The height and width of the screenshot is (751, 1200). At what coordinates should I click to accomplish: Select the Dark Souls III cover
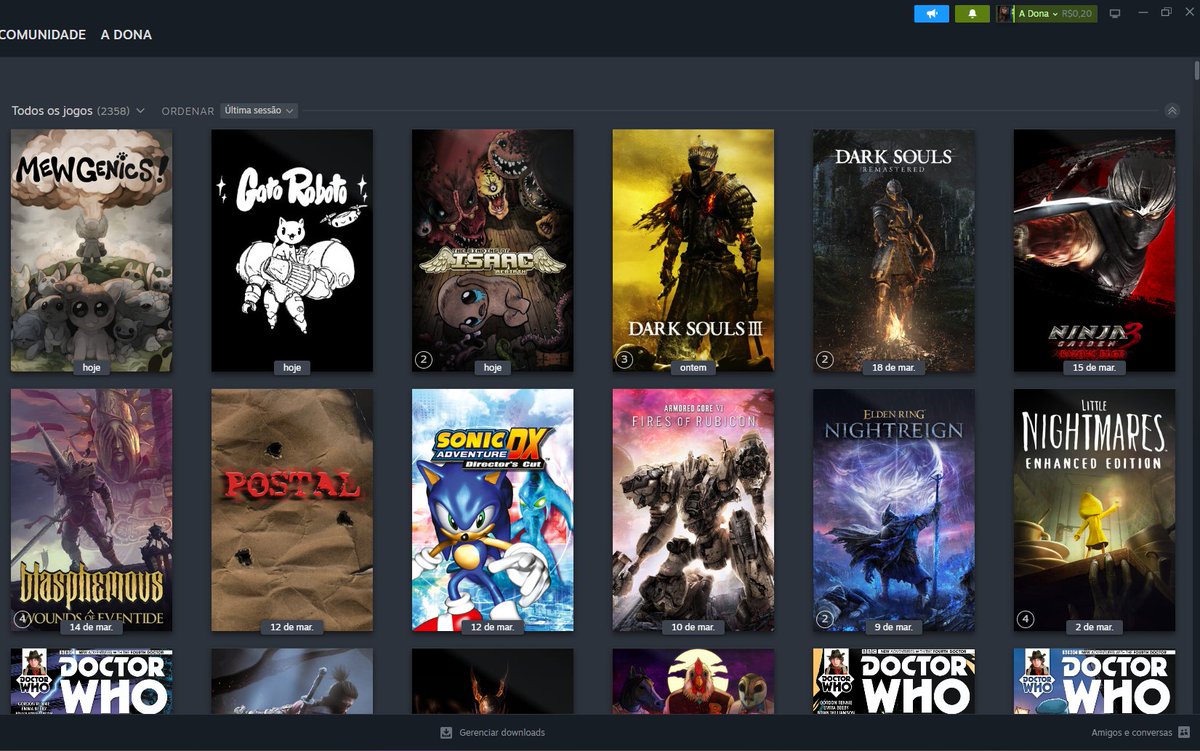693,250
